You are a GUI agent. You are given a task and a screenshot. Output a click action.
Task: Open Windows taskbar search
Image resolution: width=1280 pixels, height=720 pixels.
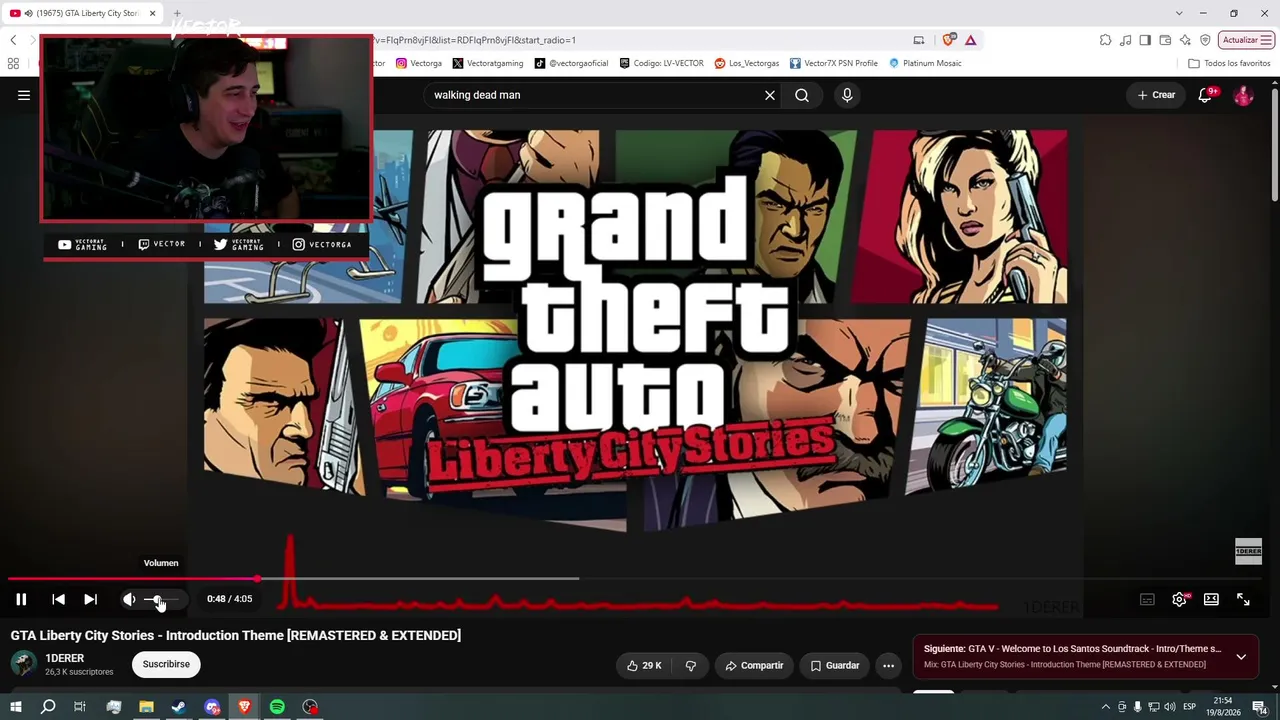[x=48, y=707]
